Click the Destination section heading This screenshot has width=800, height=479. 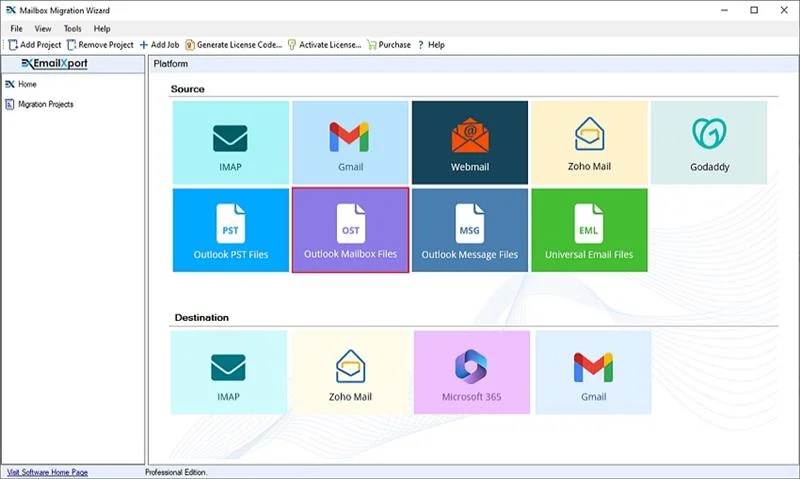coord(202,317)
